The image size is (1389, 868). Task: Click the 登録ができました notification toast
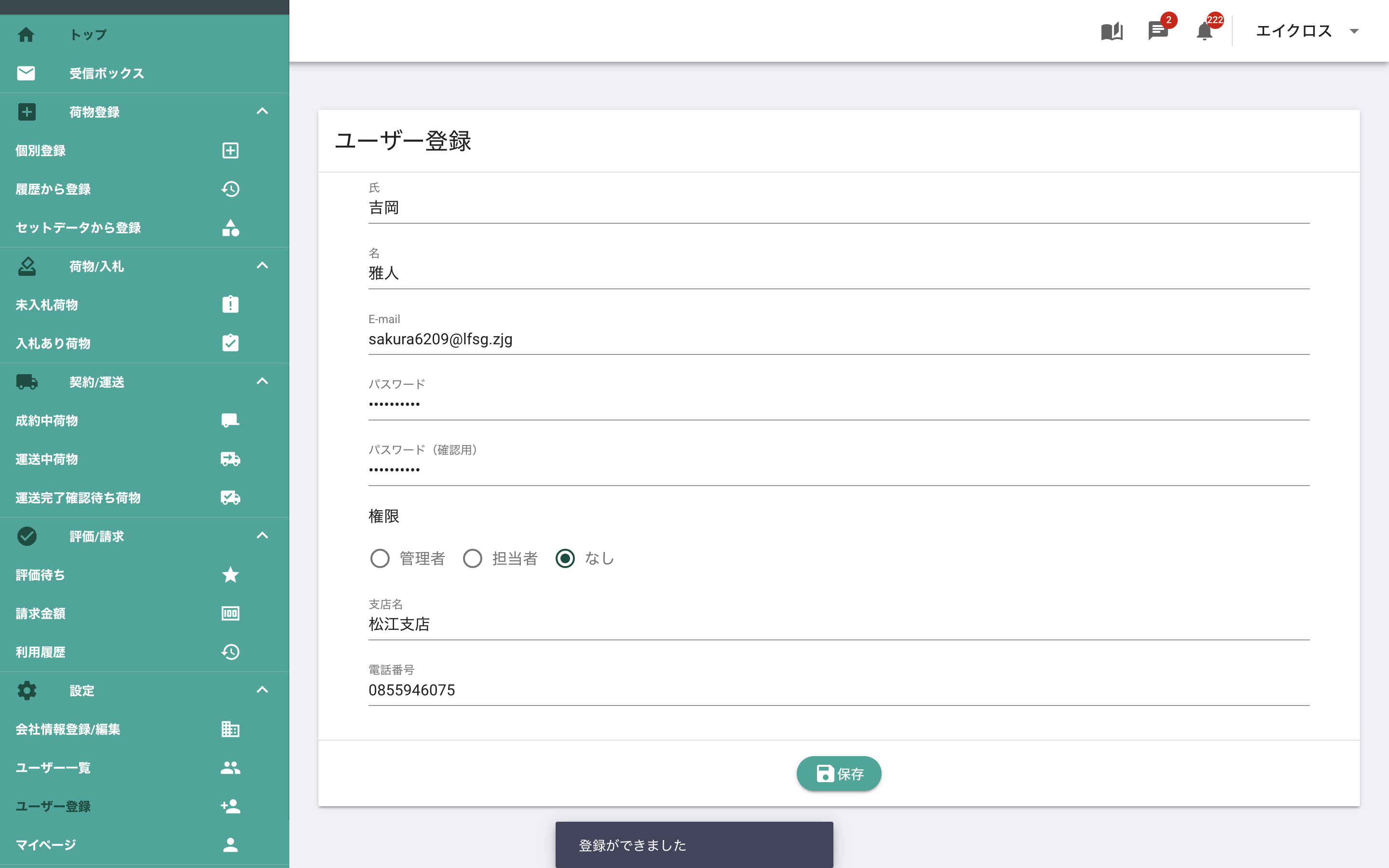pyautogui.click(x=694, y=844)
